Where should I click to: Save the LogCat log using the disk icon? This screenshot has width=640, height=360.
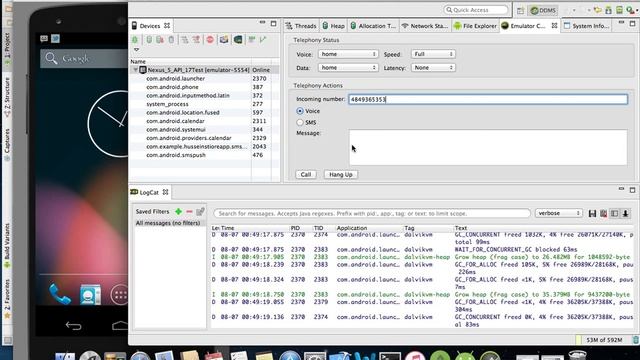[x=592, y=213]
